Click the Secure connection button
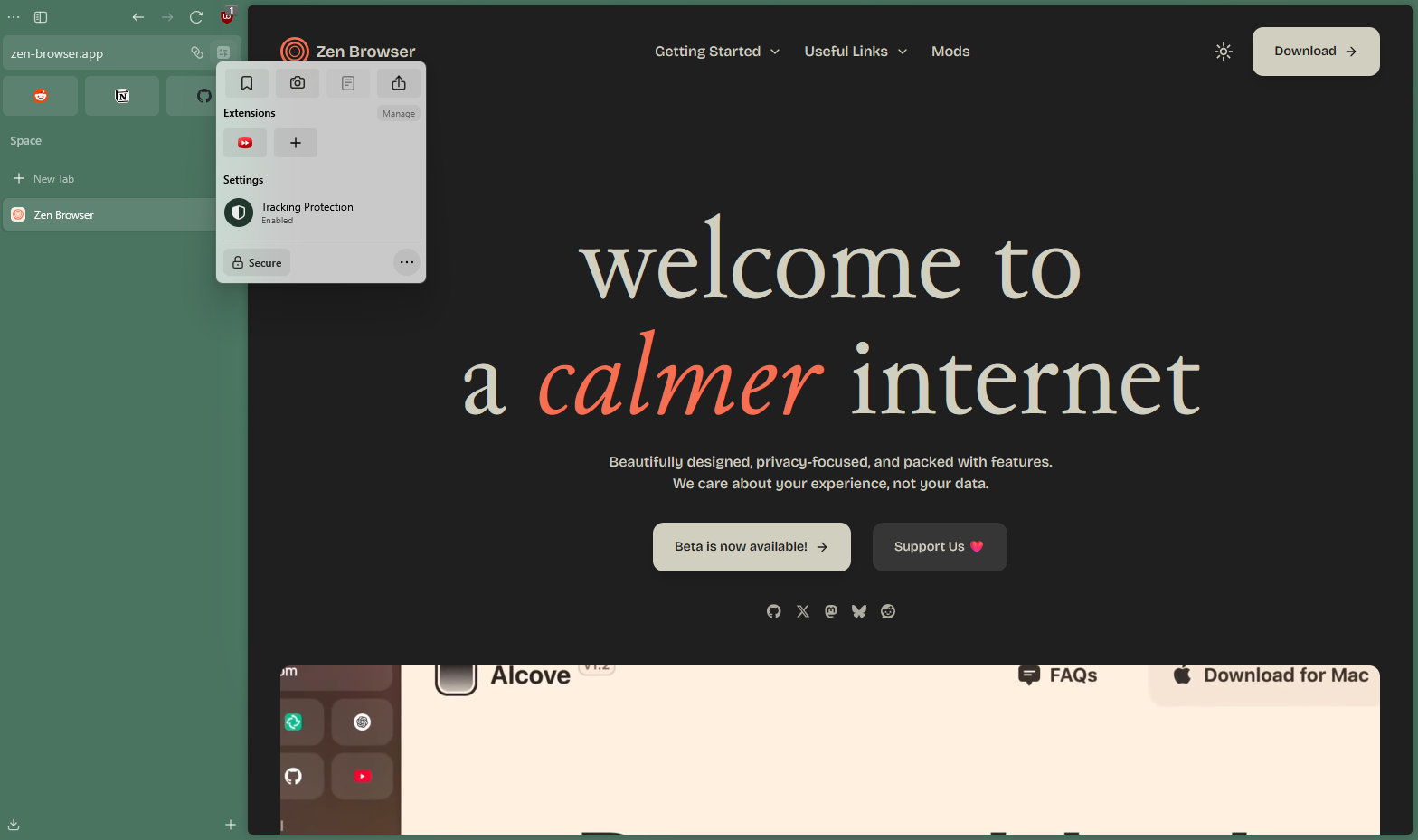This screenshot has width=1418, height=840. pos(257,262)
